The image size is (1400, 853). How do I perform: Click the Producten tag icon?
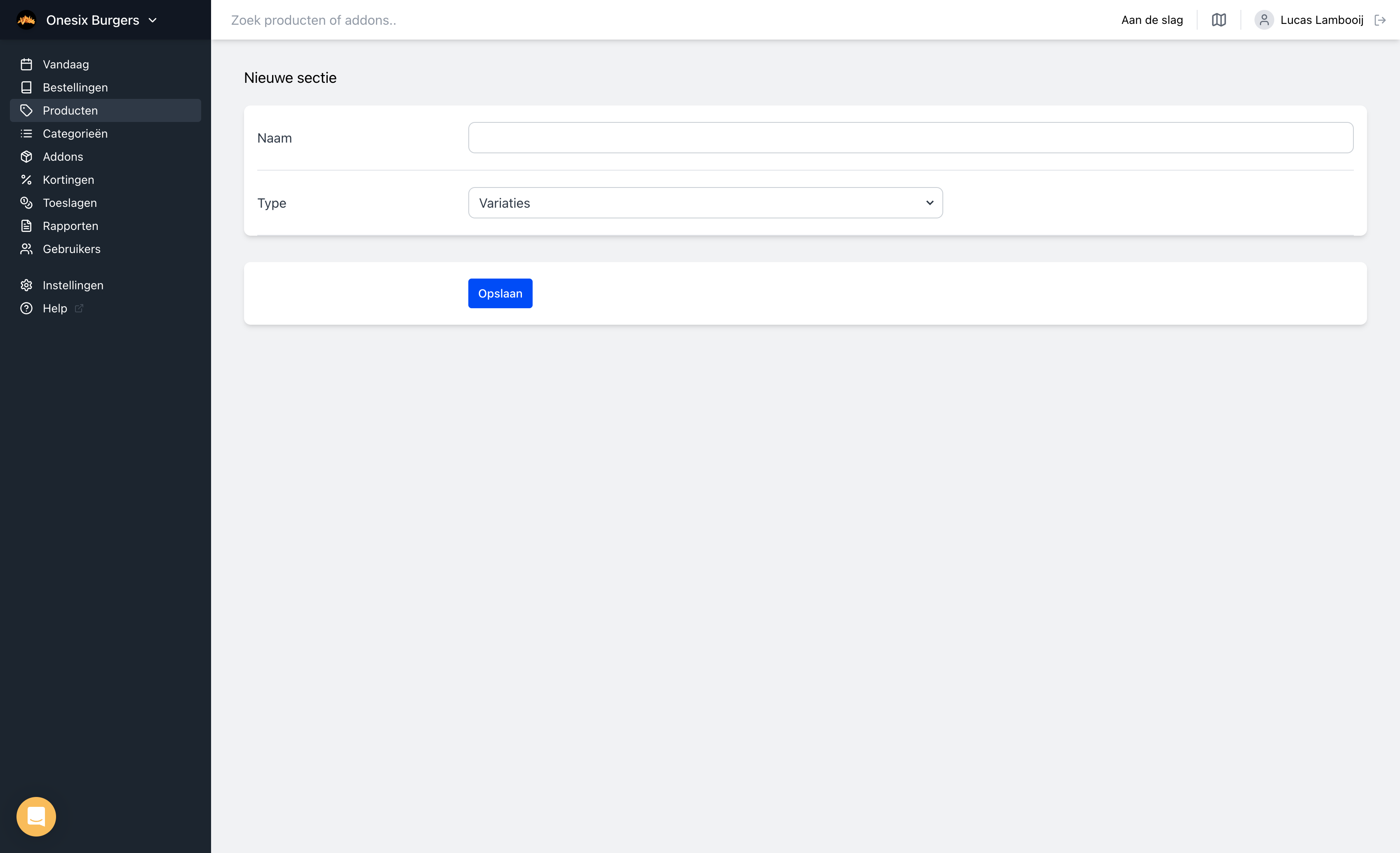pyautogui.click(x=26, y=110)
